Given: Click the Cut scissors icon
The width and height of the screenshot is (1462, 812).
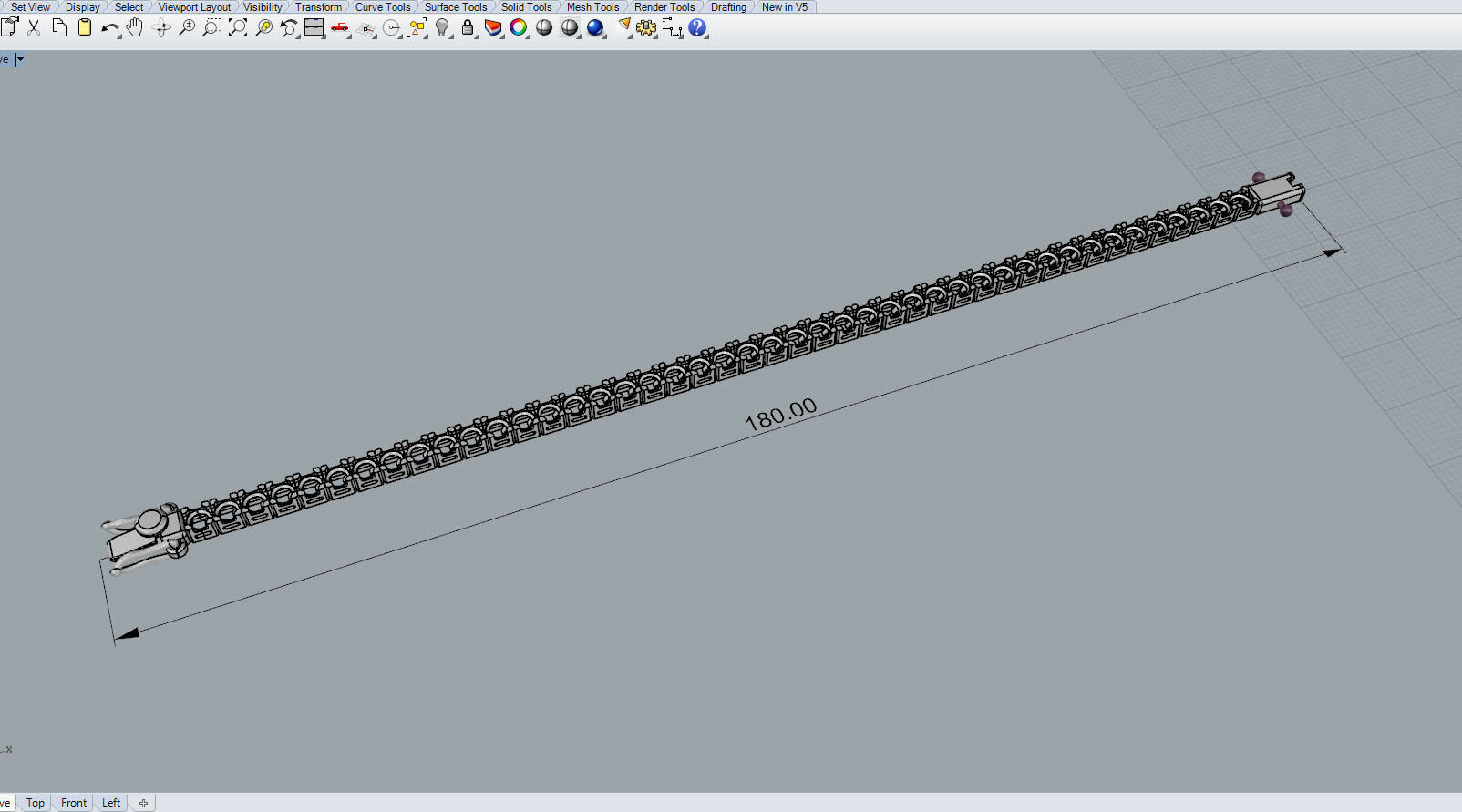Looking at the screenshot, I should [34, 27].
